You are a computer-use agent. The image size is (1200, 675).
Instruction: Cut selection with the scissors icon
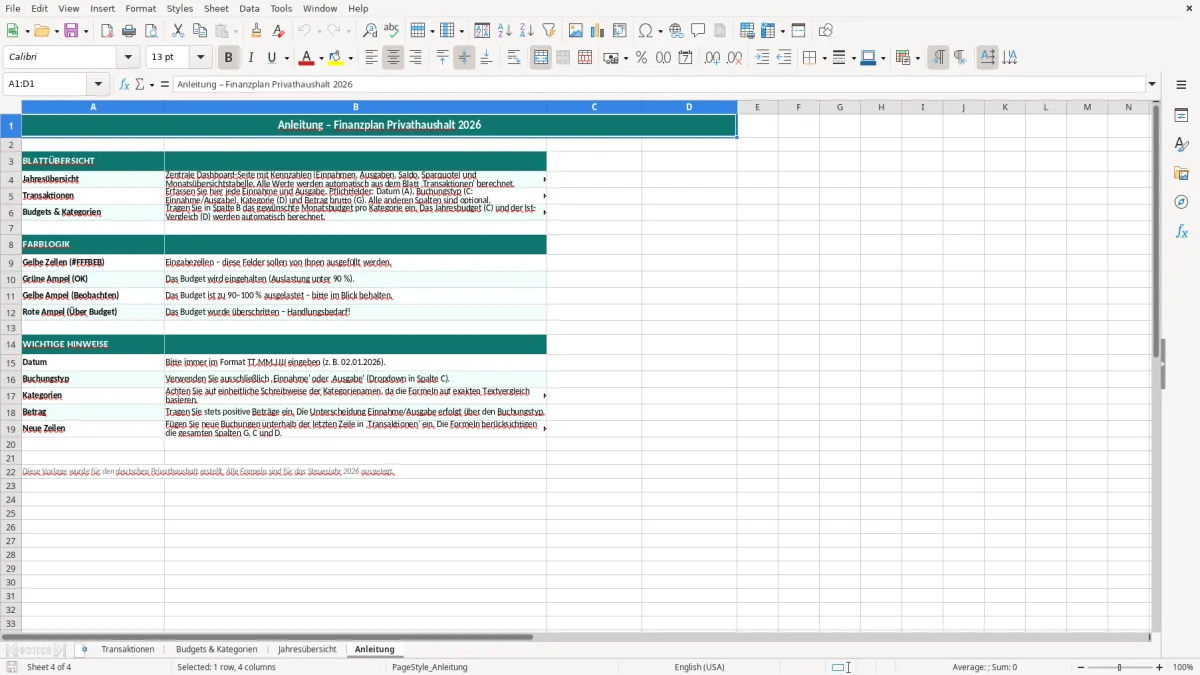(x=178, y=31)
